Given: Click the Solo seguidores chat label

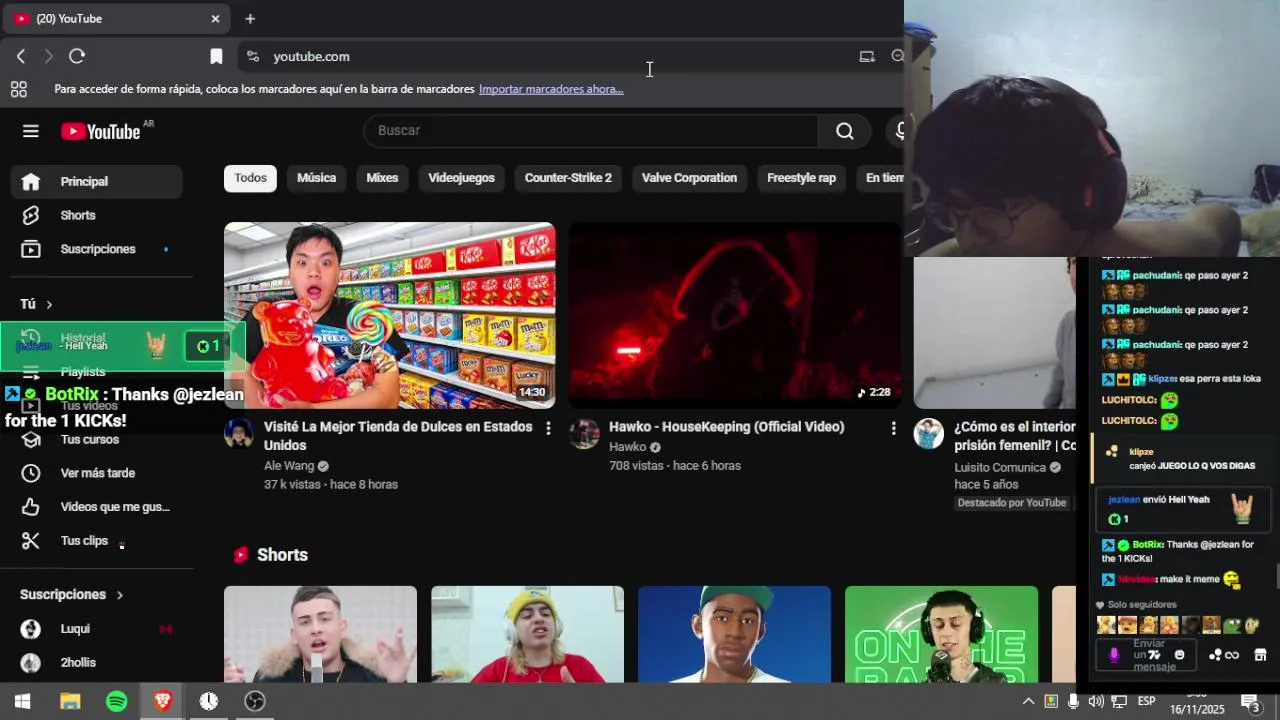Looking at the screenshot, I should coord(1142,605).
